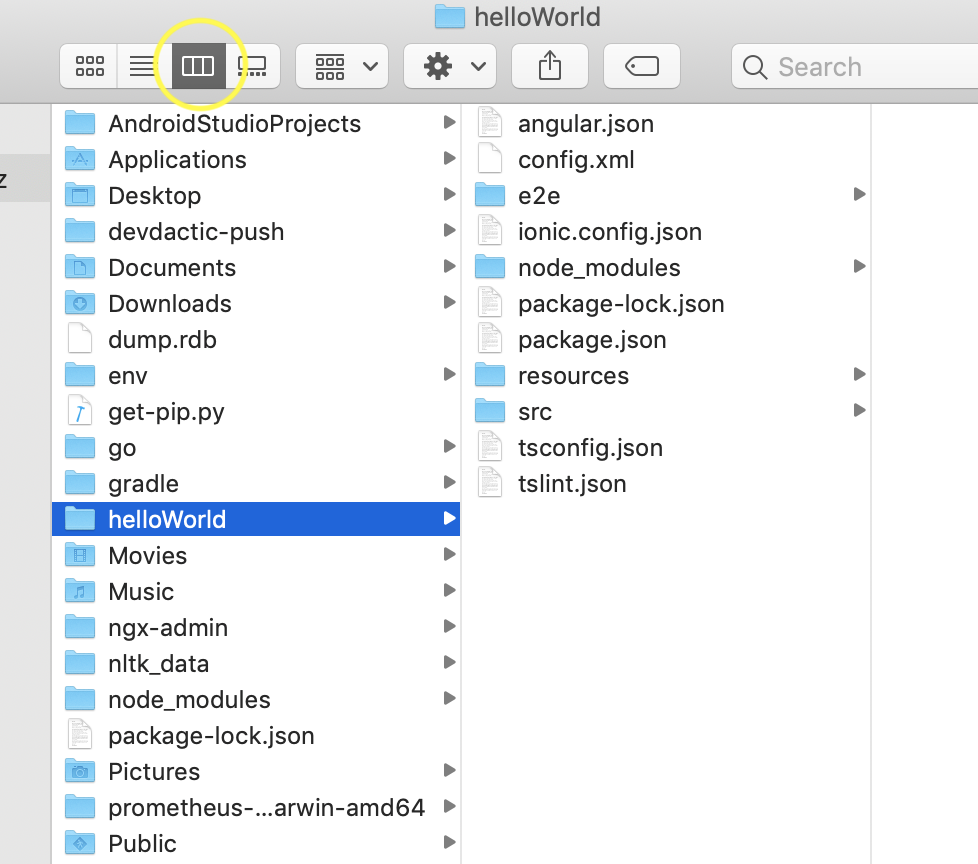Click the ngx-admin folder icon
This screenshot has width=978, height=864.
pyautogui.click(x=80, y=627)
